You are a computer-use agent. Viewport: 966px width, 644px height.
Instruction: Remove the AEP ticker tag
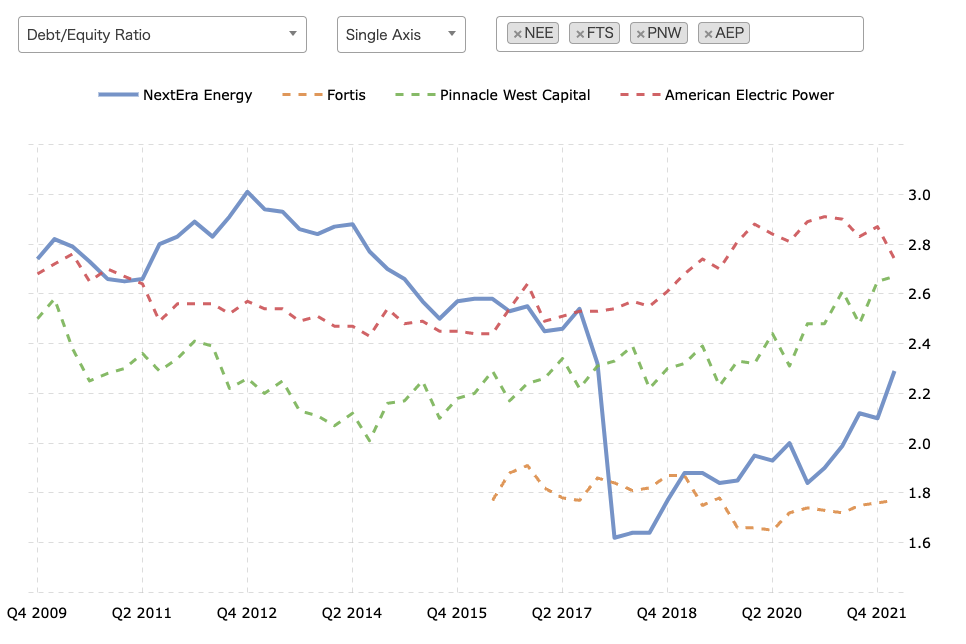(x=708, y=34)
